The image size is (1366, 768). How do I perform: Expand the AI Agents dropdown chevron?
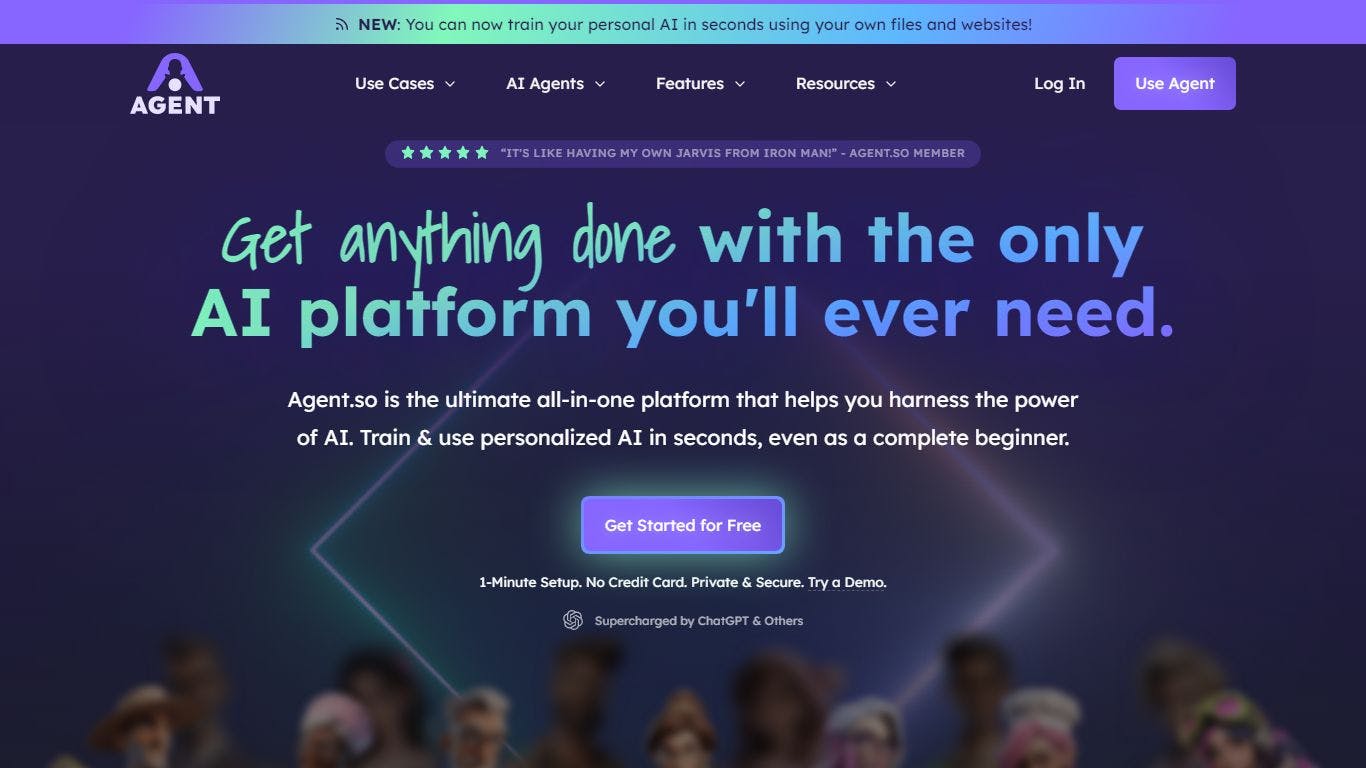coord(600,84)
